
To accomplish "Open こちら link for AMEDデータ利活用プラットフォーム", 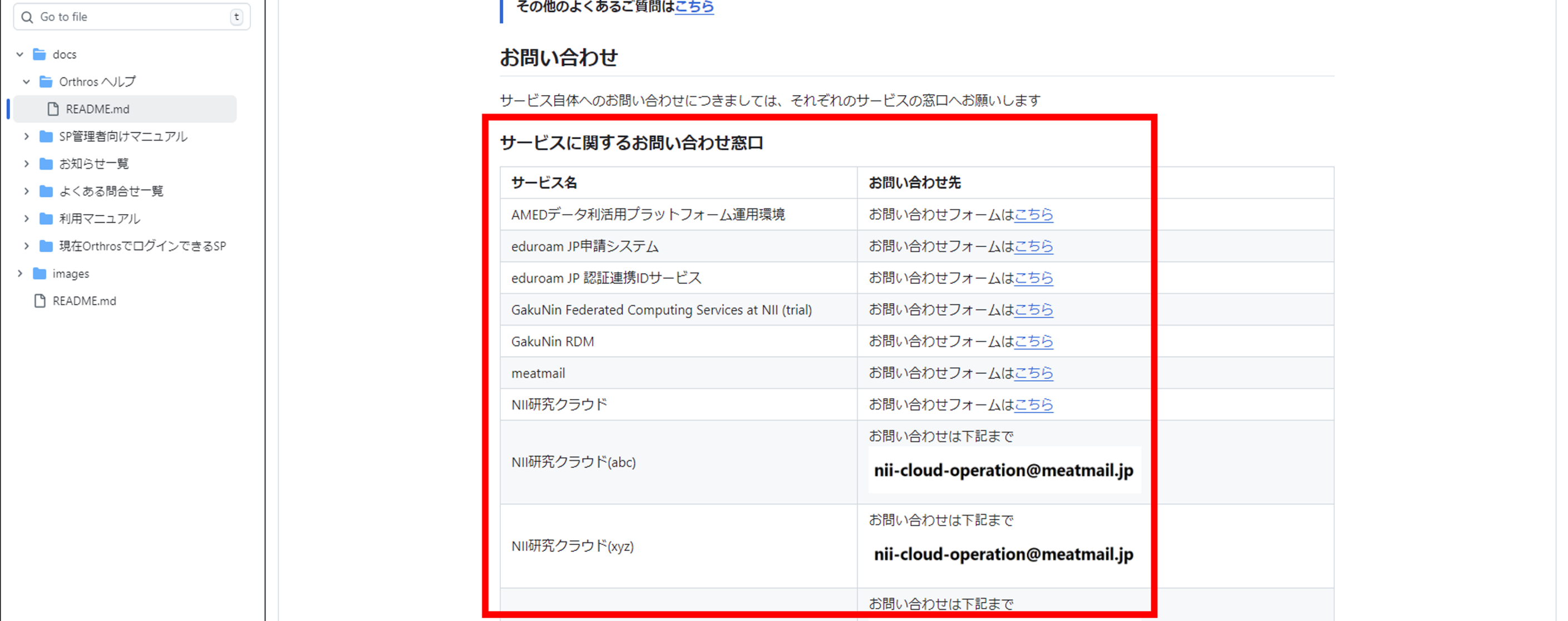I will point(1033,214).
